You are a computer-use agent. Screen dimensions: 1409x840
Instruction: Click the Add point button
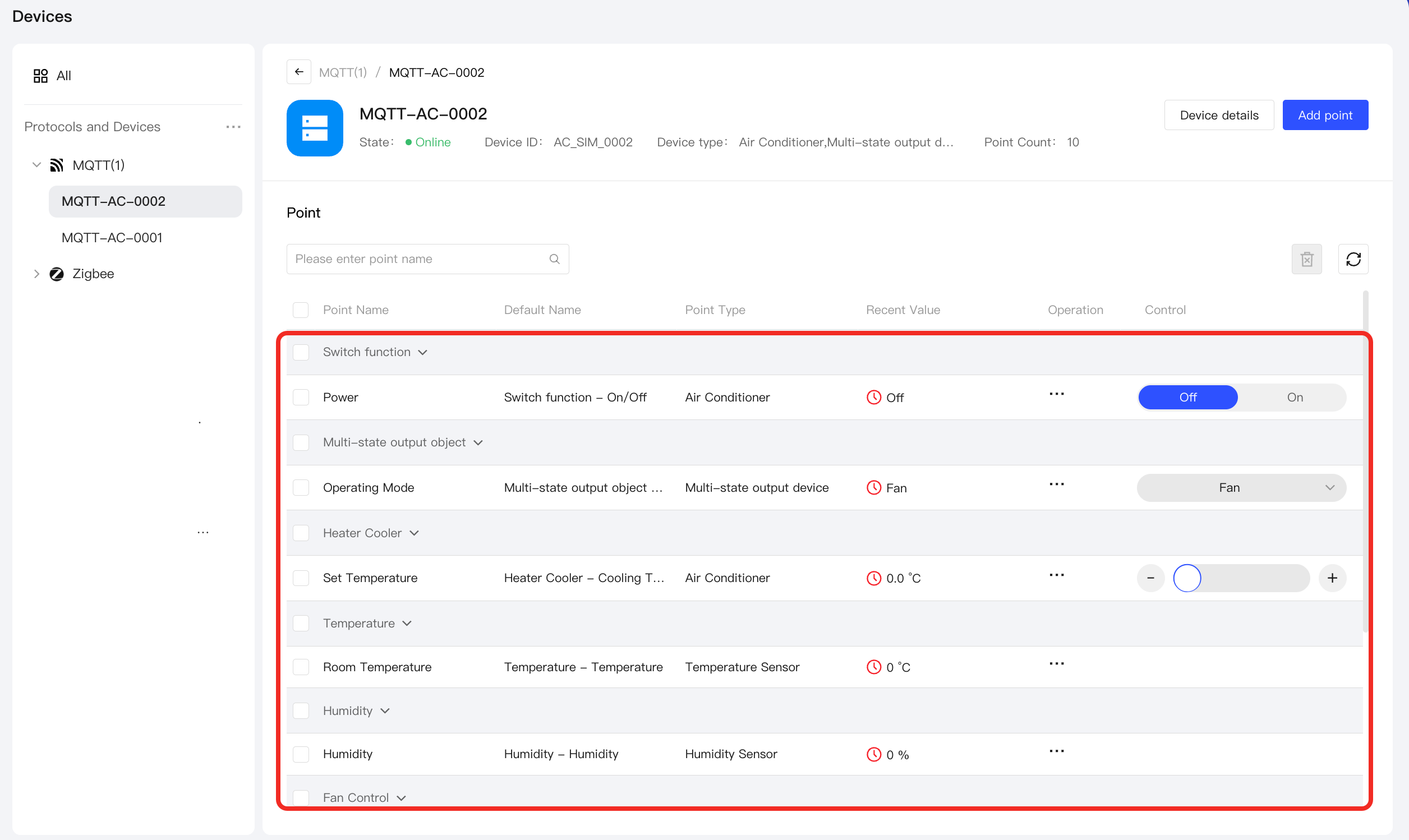(x=1325, y=115)
